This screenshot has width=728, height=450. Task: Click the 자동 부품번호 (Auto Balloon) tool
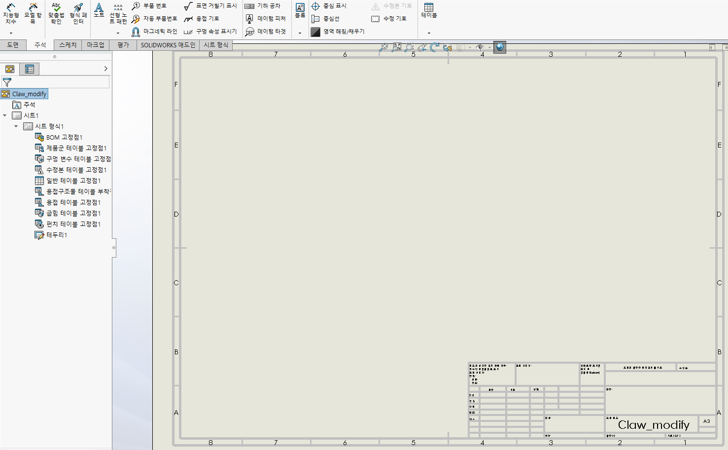[x=154, y=19]
